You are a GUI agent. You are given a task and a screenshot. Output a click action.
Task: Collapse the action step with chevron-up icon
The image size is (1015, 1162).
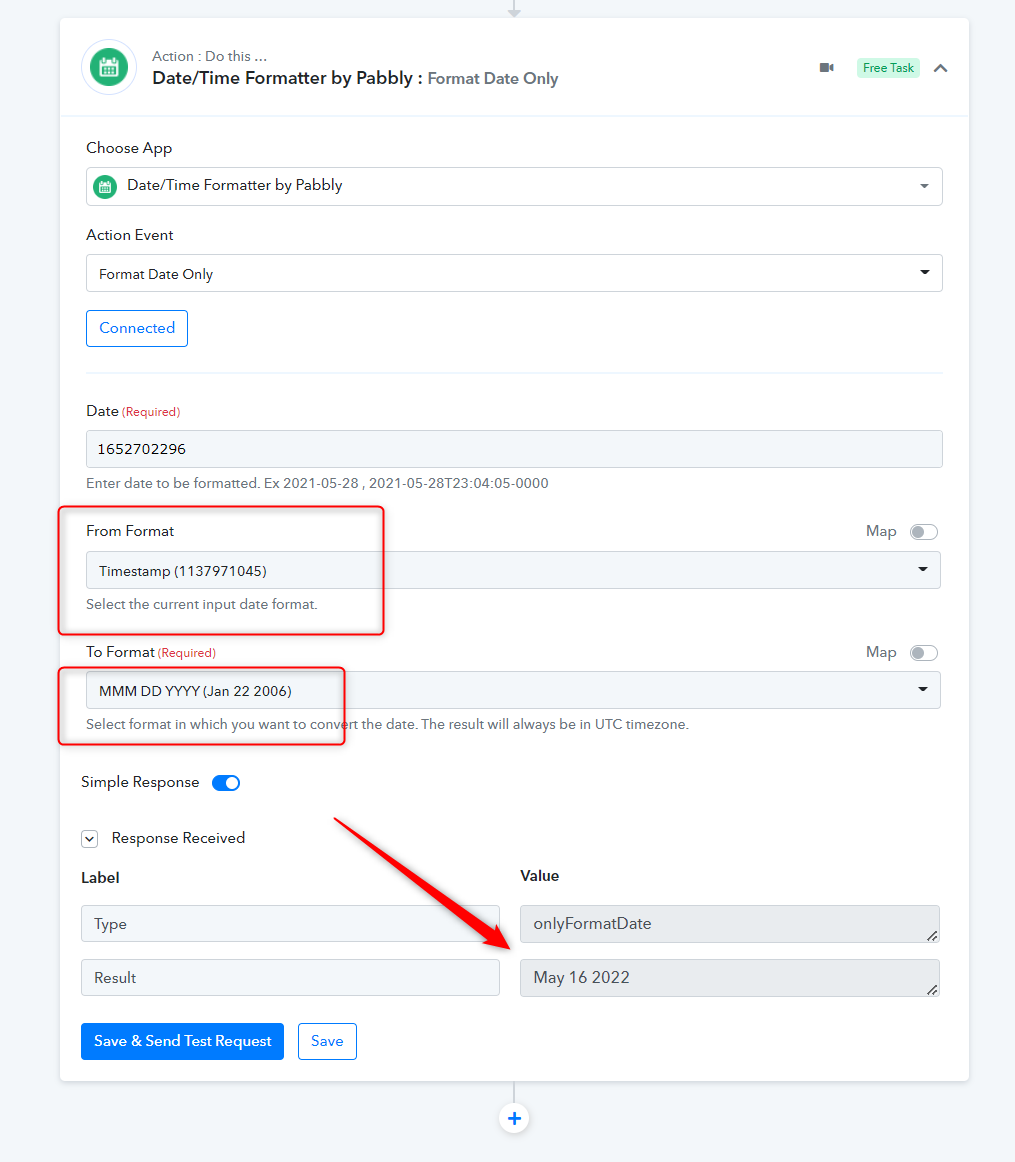click(x=940, y=68)
